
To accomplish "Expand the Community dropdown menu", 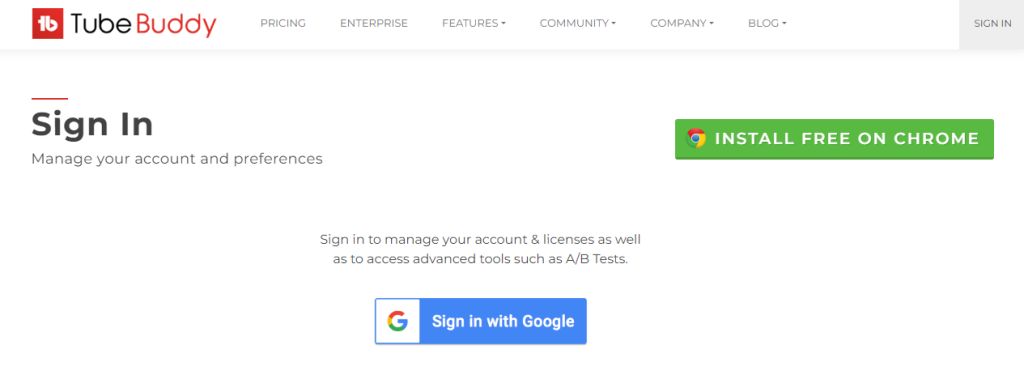I will click(578, 24).
